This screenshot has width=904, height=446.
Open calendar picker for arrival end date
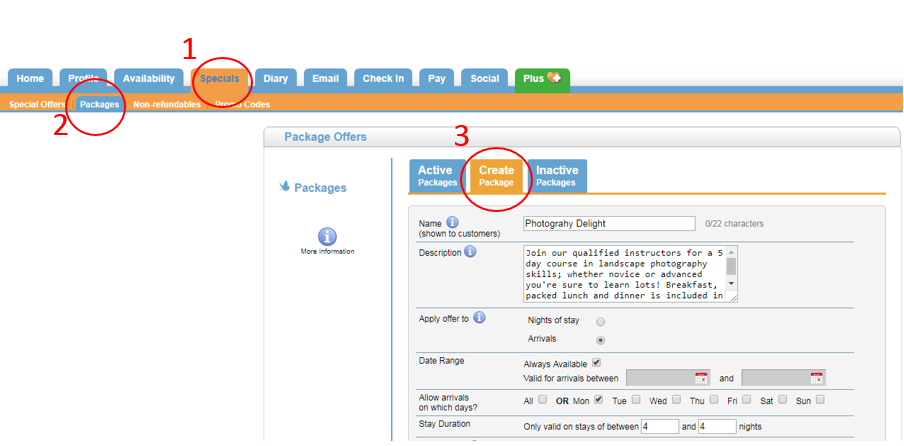(x=817, y=378)
